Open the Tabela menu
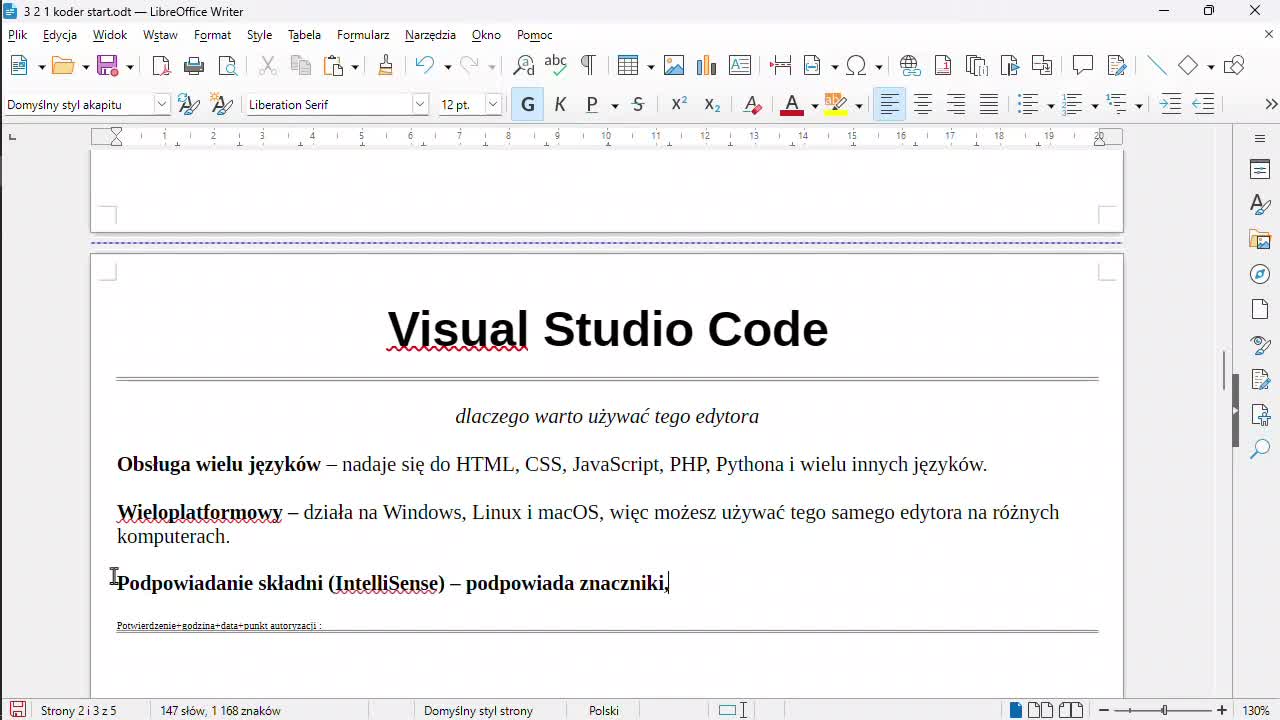Image resolution: width=1280 pixels, height=720 pixels. (x=304, y=34)
